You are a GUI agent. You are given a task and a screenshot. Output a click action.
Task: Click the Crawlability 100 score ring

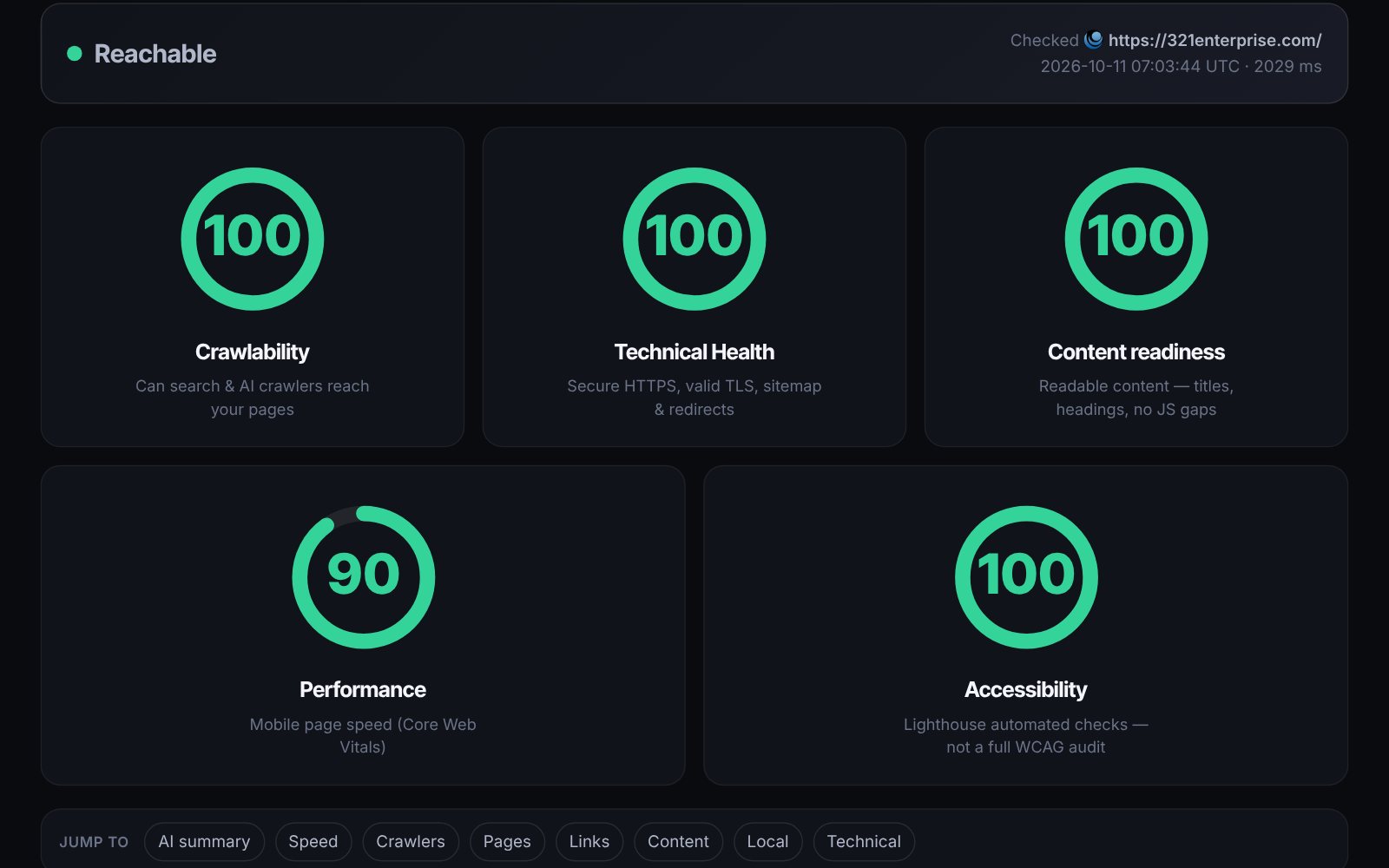point(253,239)
